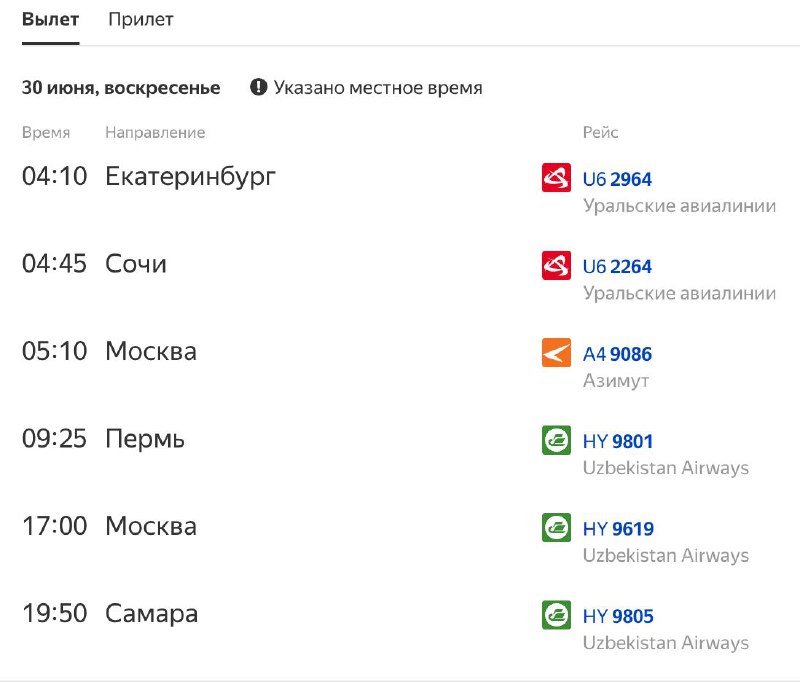This screenshot has width=800, height=682.
Task: Click the Ural Airlines logo for U6 2964
Action: click(556, 178)
